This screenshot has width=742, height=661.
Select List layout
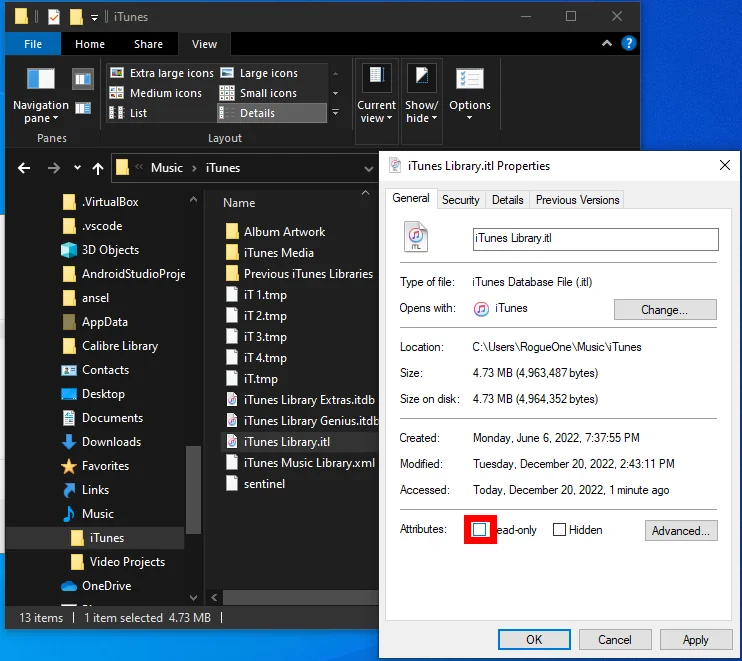(x=129, y=113)
